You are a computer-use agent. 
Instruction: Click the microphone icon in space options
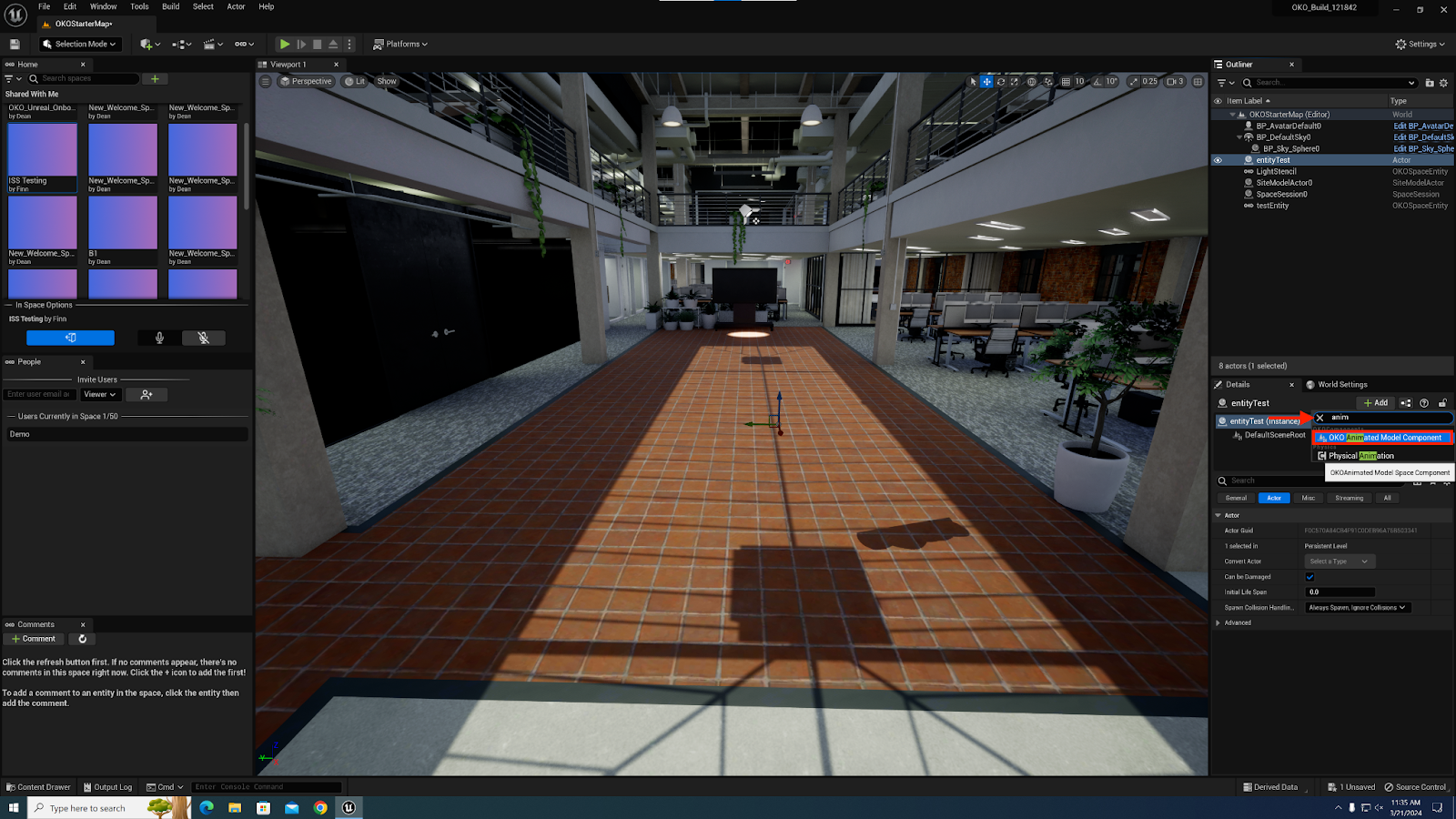point(159,338)
